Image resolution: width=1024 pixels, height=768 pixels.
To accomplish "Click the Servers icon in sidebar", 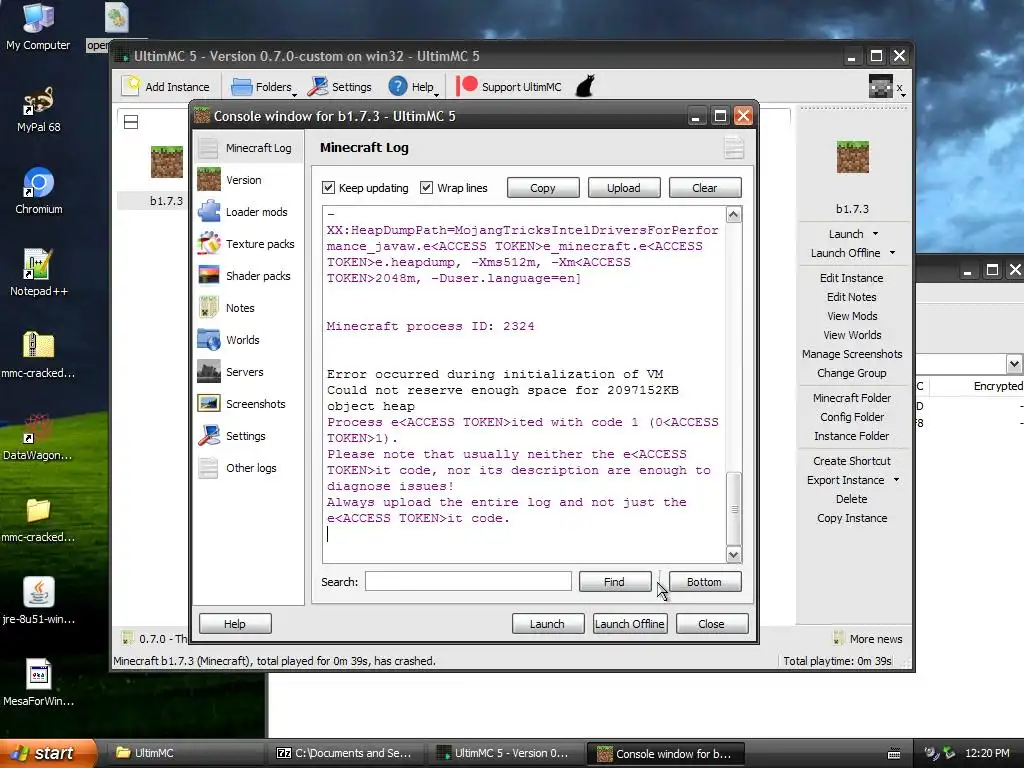I will coord(209,372).
